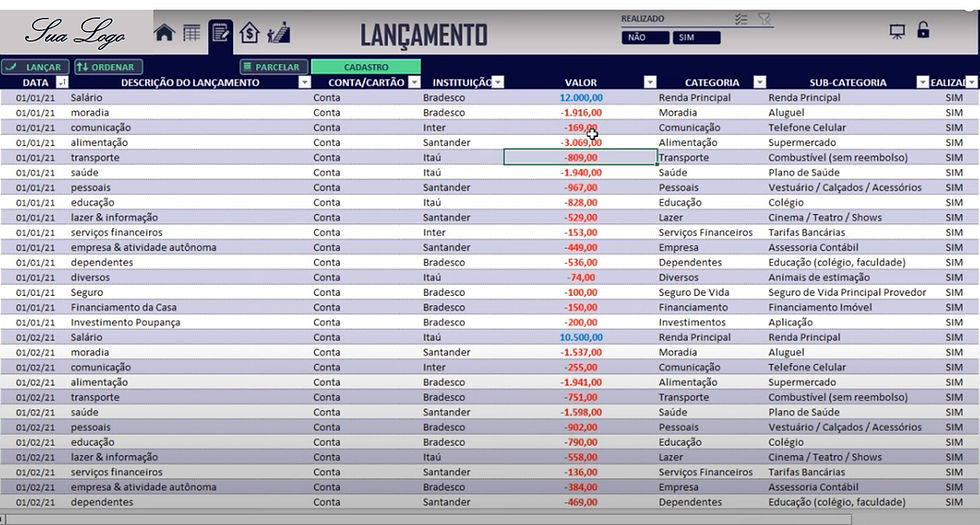
Task: Select the value cell -153,00
Action: (580, 232)
